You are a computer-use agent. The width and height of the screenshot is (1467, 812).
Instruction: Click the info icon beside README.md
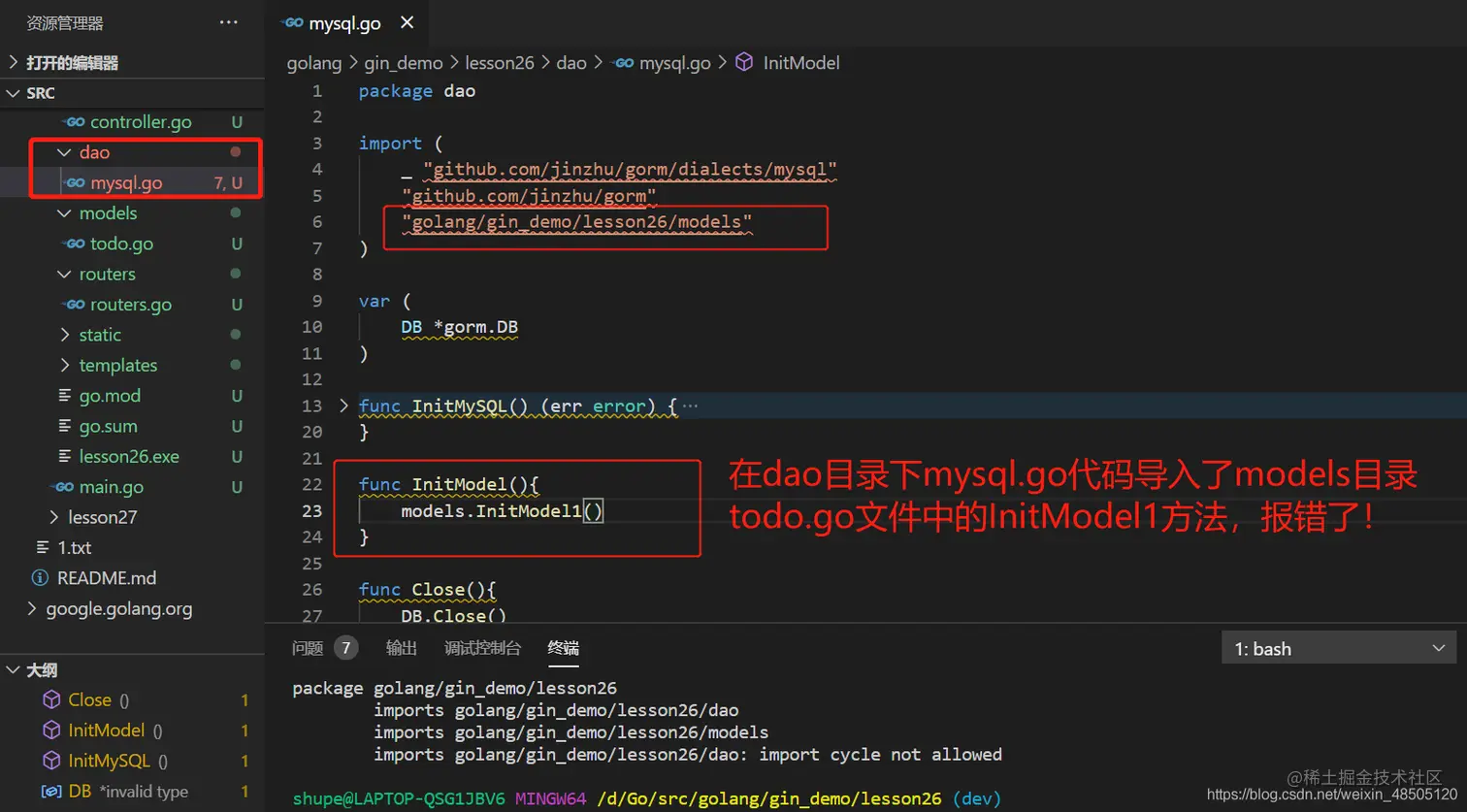click(41, 578)
